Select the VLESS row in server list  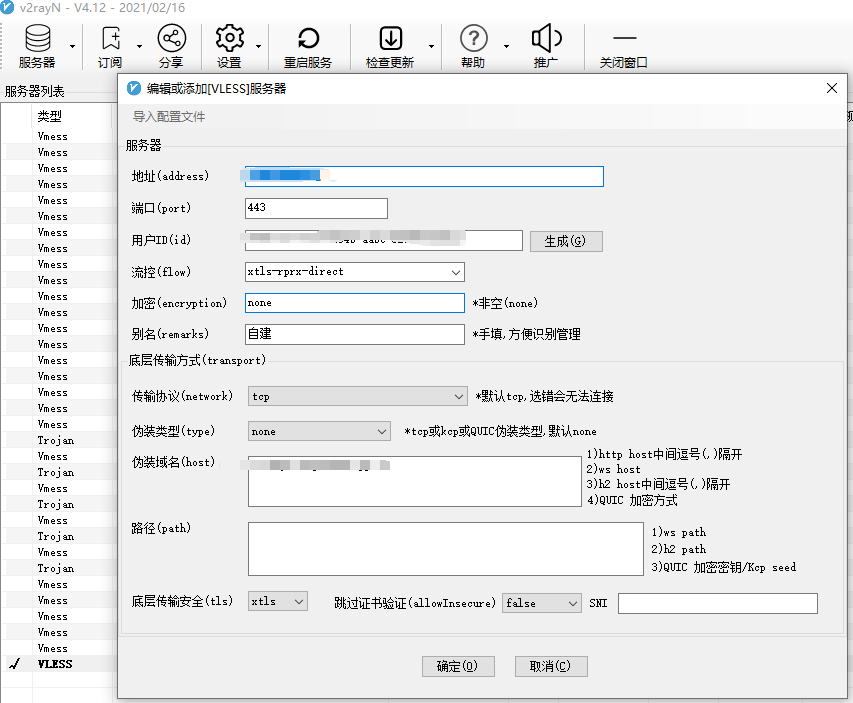point(59,664)
